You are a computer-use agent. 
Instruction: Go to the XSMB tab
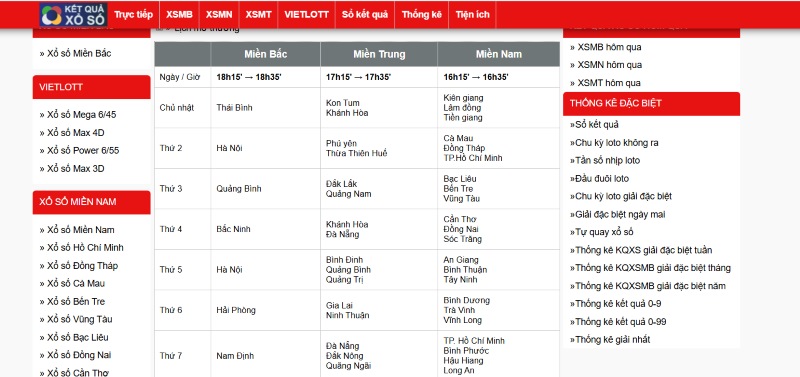(179, 15)
